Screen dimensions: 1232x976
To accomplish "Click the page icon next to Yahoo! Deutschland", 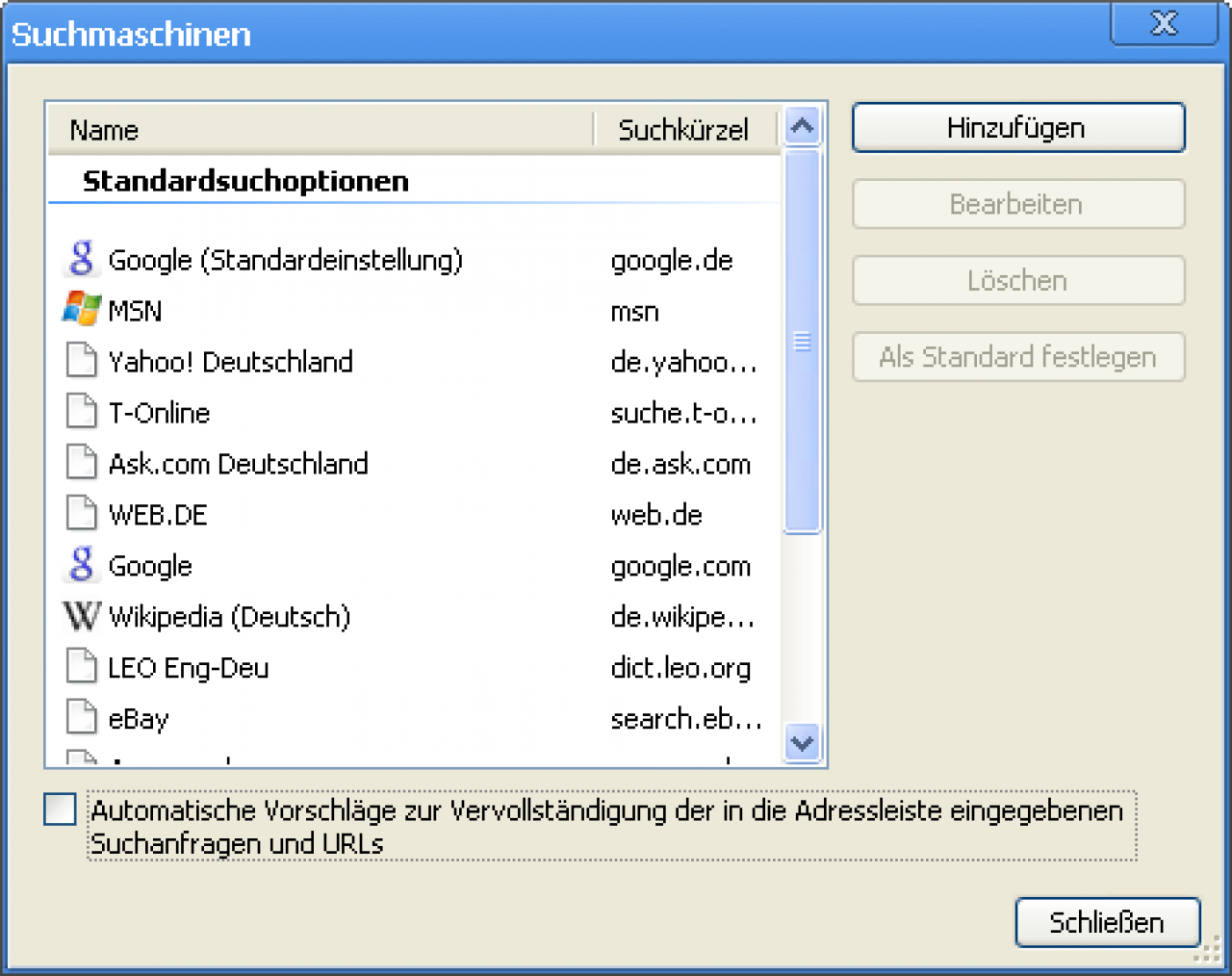I will [82, 361].
